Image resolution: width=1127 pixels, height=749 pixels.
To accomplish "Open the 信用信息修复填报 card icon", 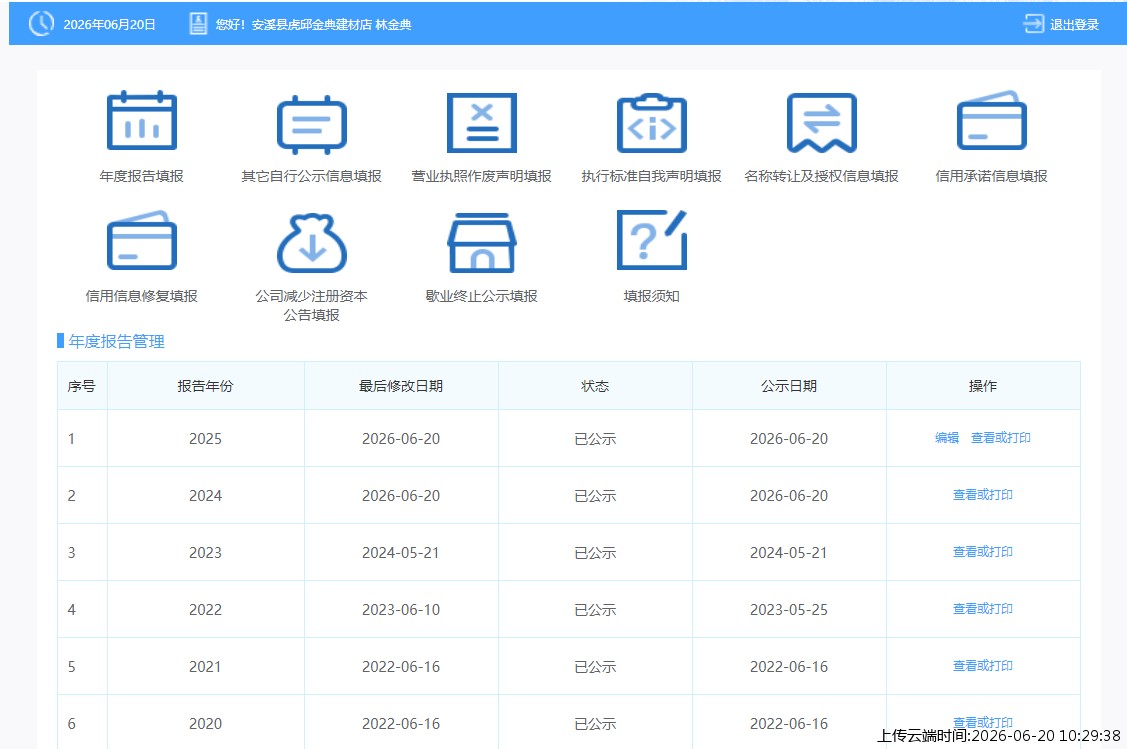I will (142, 240).
